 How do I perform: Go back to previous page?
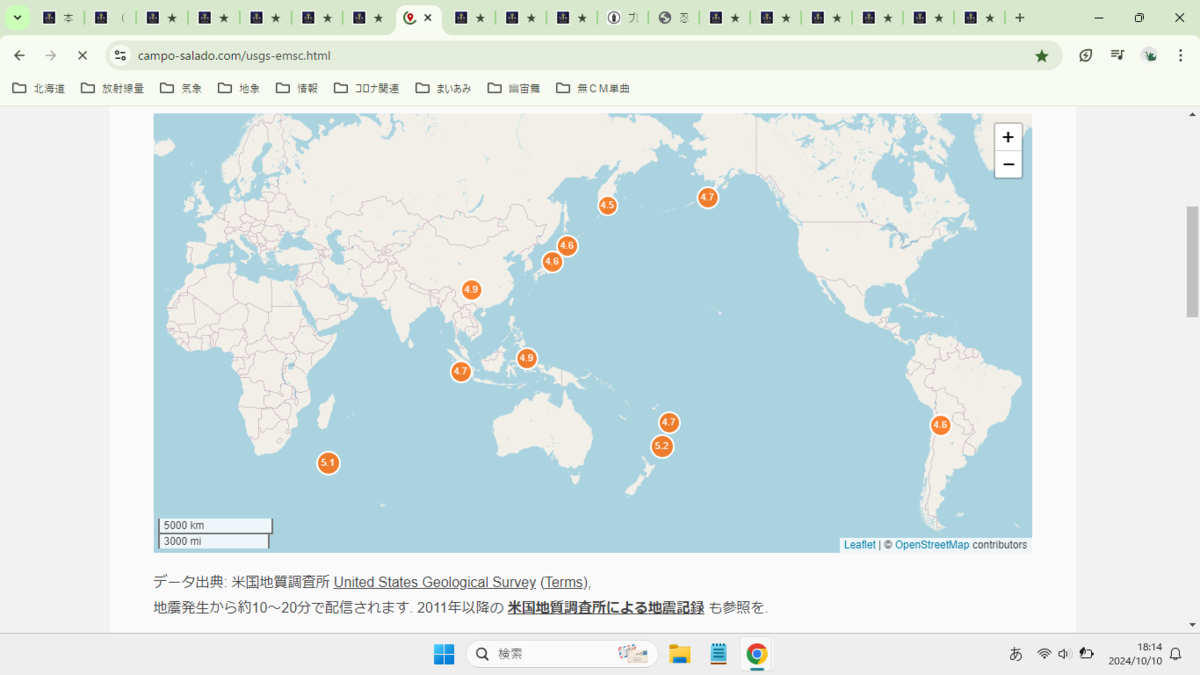[x=20, y=56]
